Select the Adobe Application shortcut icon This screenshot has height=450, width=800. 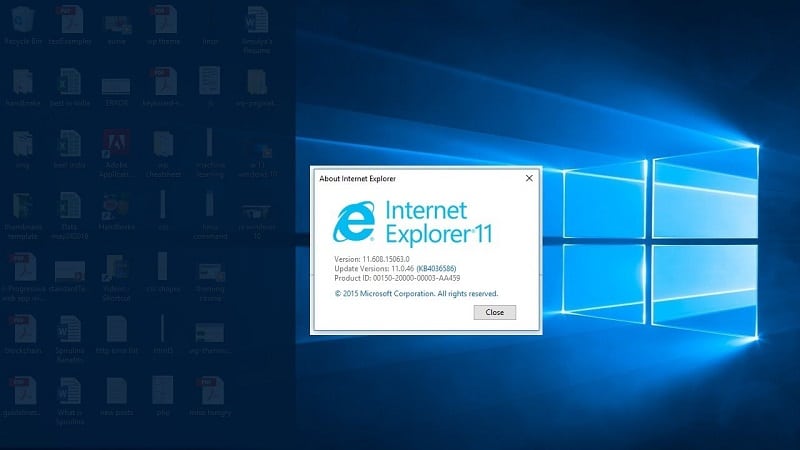(116, 153)
